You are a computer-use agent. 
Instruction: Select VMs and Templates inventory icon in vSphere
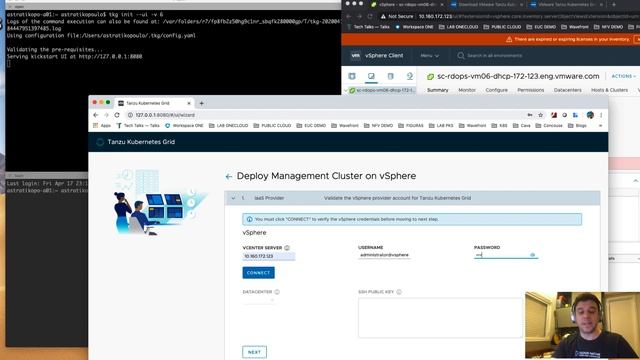[371, 76]
